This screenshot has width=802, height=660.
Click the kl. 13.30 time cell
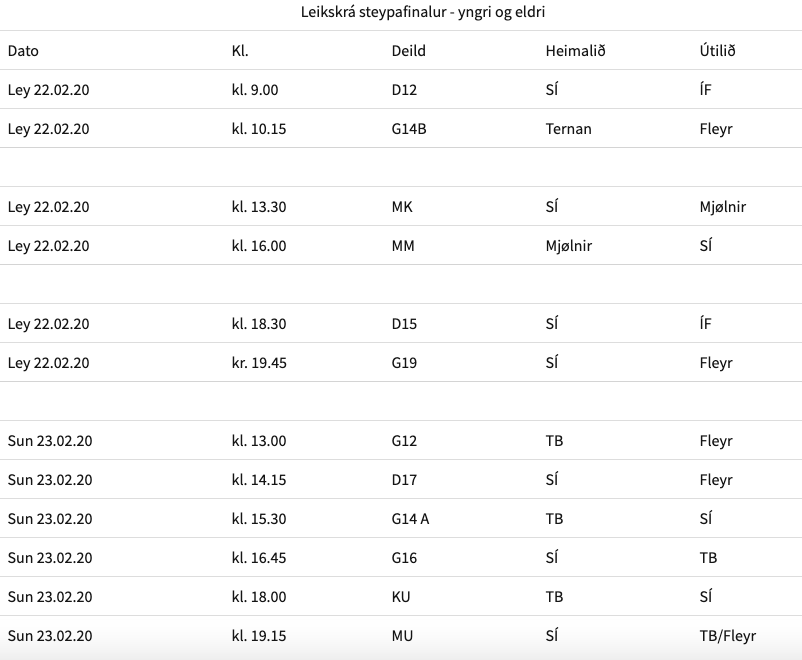pyautogui.click(x=259, y=207)
